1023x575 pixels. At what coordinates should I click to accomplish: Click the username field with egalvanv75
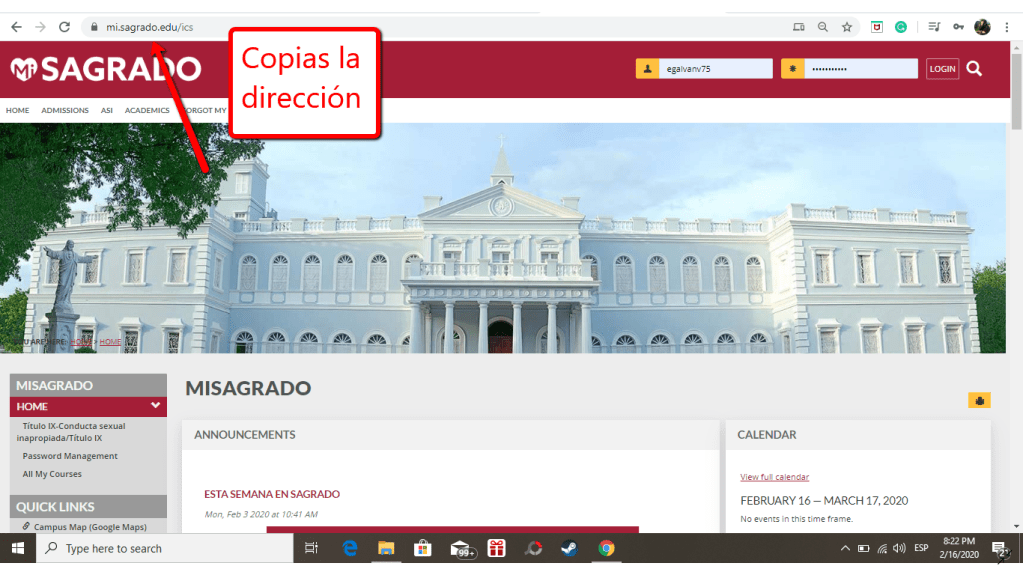tap(715, 68)
